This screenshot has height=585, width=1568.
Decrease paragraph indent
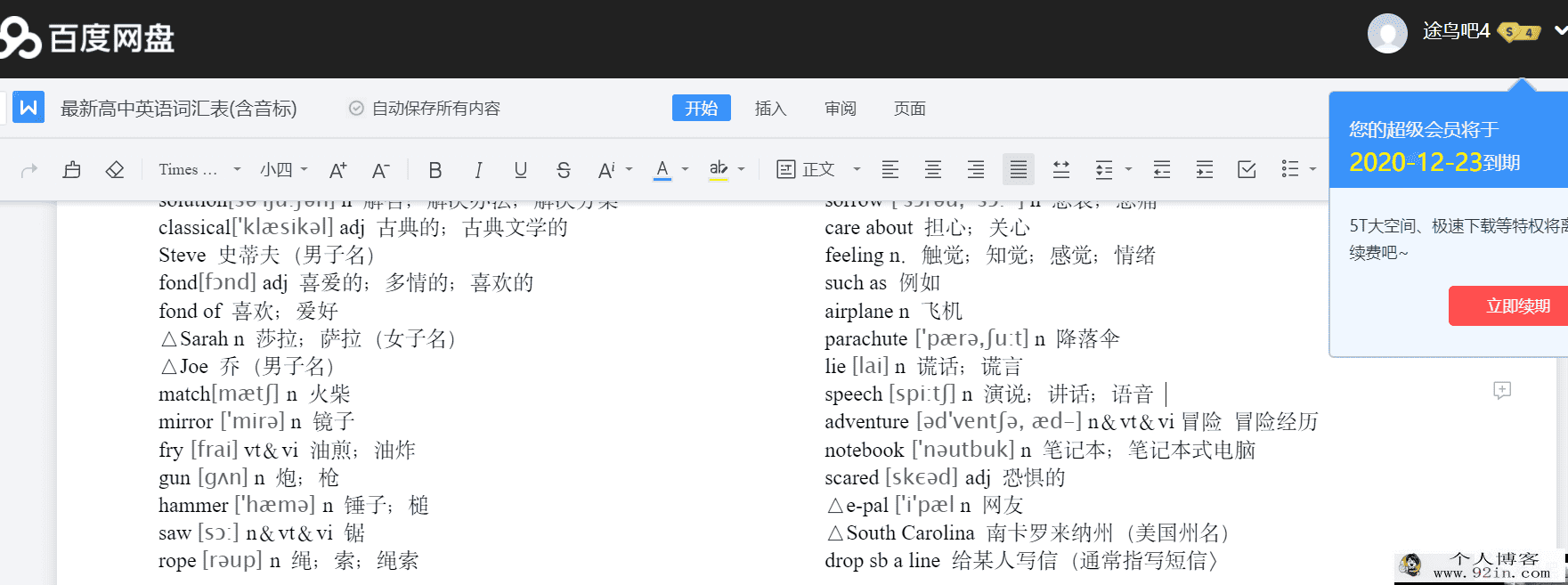pos(1162,169)
